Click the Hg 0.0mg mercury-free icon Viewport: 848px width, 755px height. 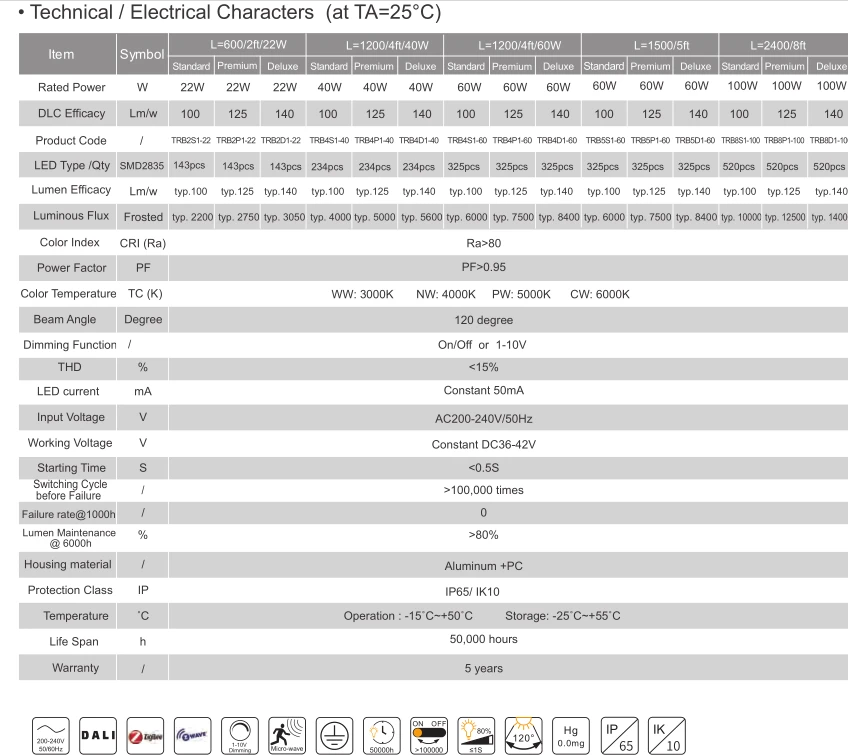coord(571,736)
